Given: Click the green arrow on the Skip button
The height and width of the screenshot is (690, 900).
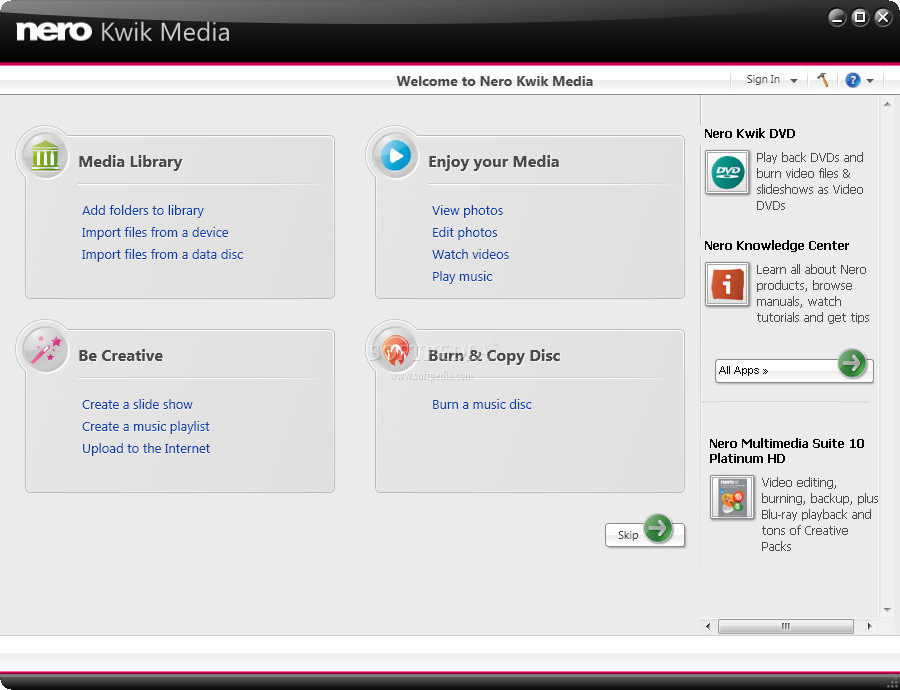Looking at the screenshot, I should pos(658,528).
